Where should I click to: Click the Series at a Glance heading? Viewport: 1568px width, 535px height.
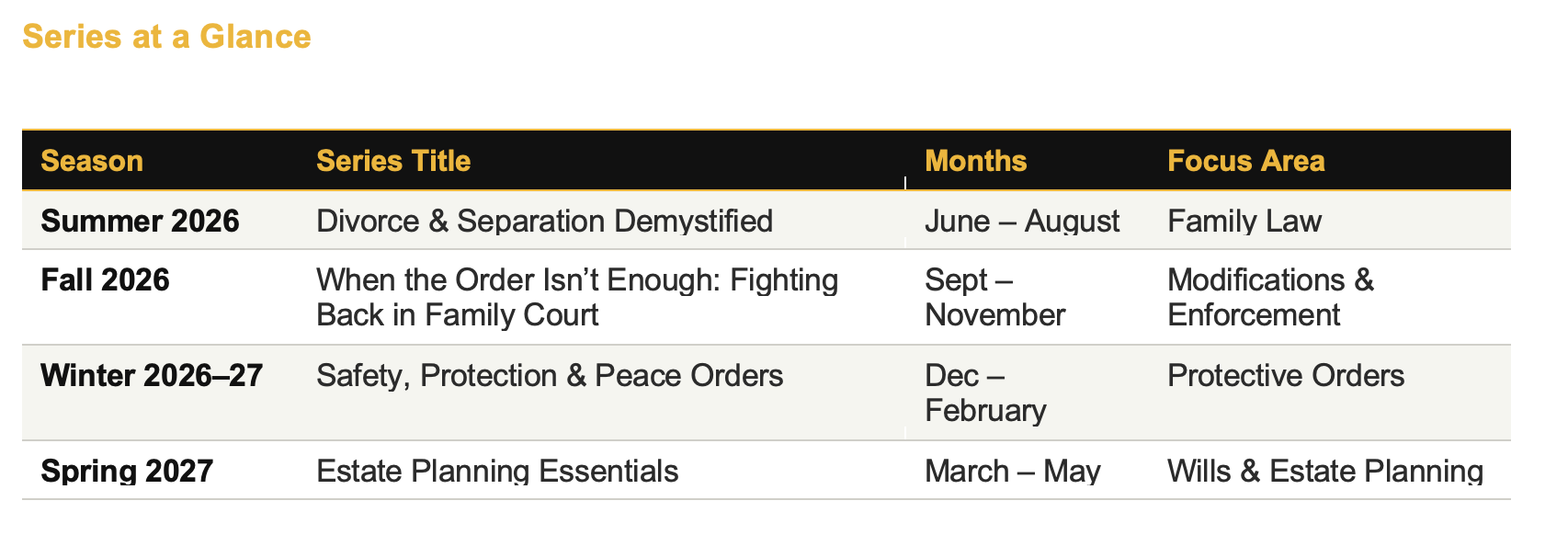click(166, 37)
